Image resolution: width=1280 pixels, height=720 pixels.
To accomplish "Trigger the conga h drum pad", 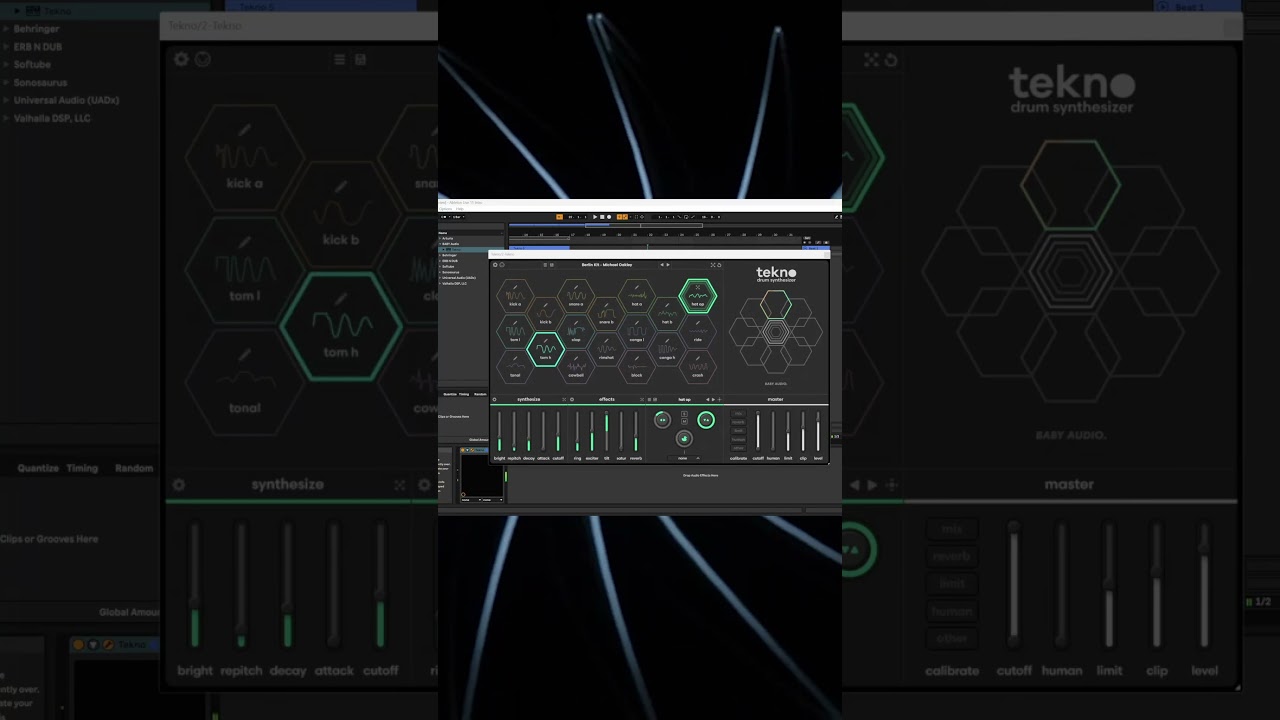I will [x=667, y=351].
